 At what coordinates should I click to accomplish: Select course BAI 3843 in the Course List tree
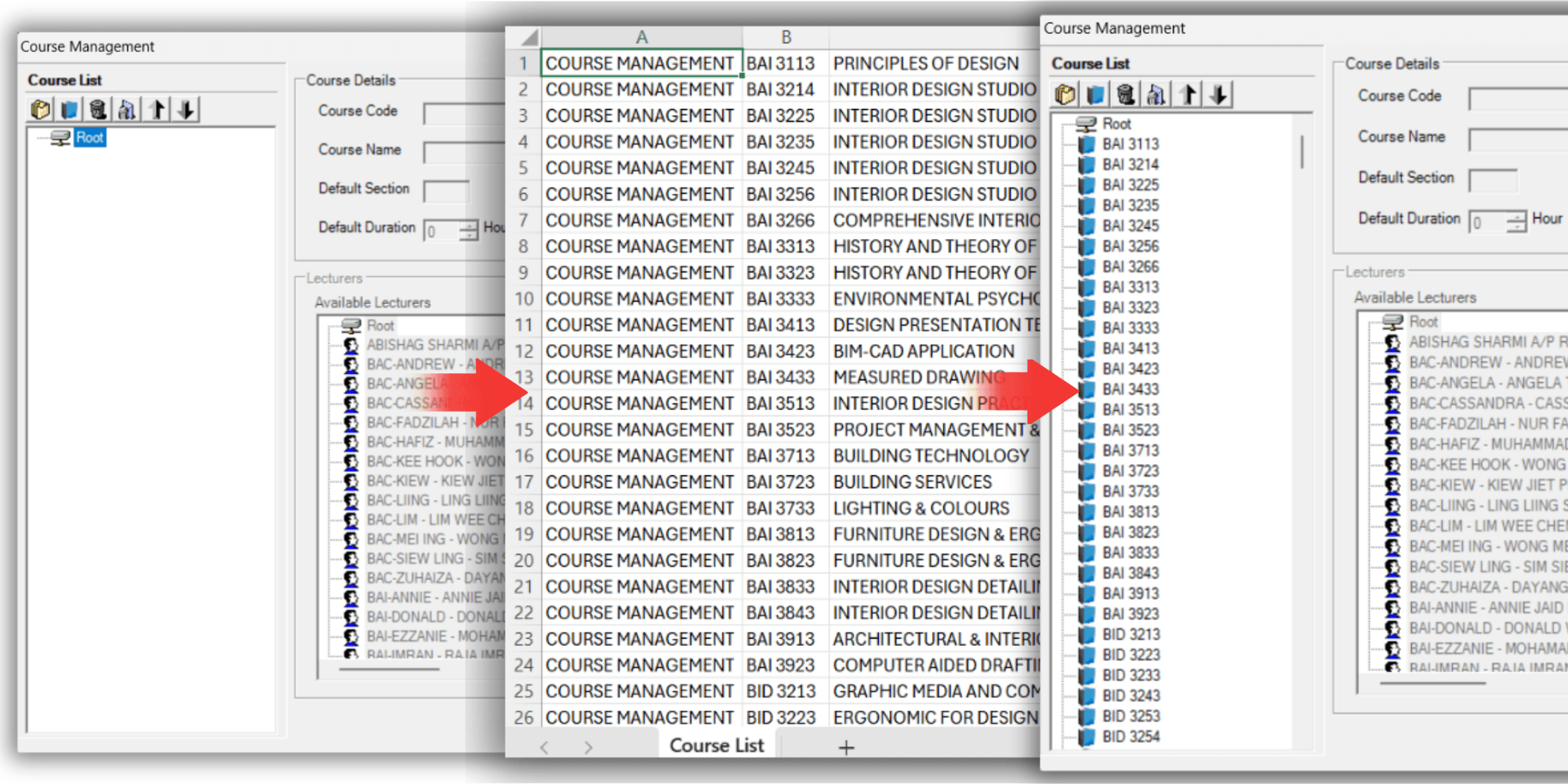pyautogui.click(x=1130, y=573)
